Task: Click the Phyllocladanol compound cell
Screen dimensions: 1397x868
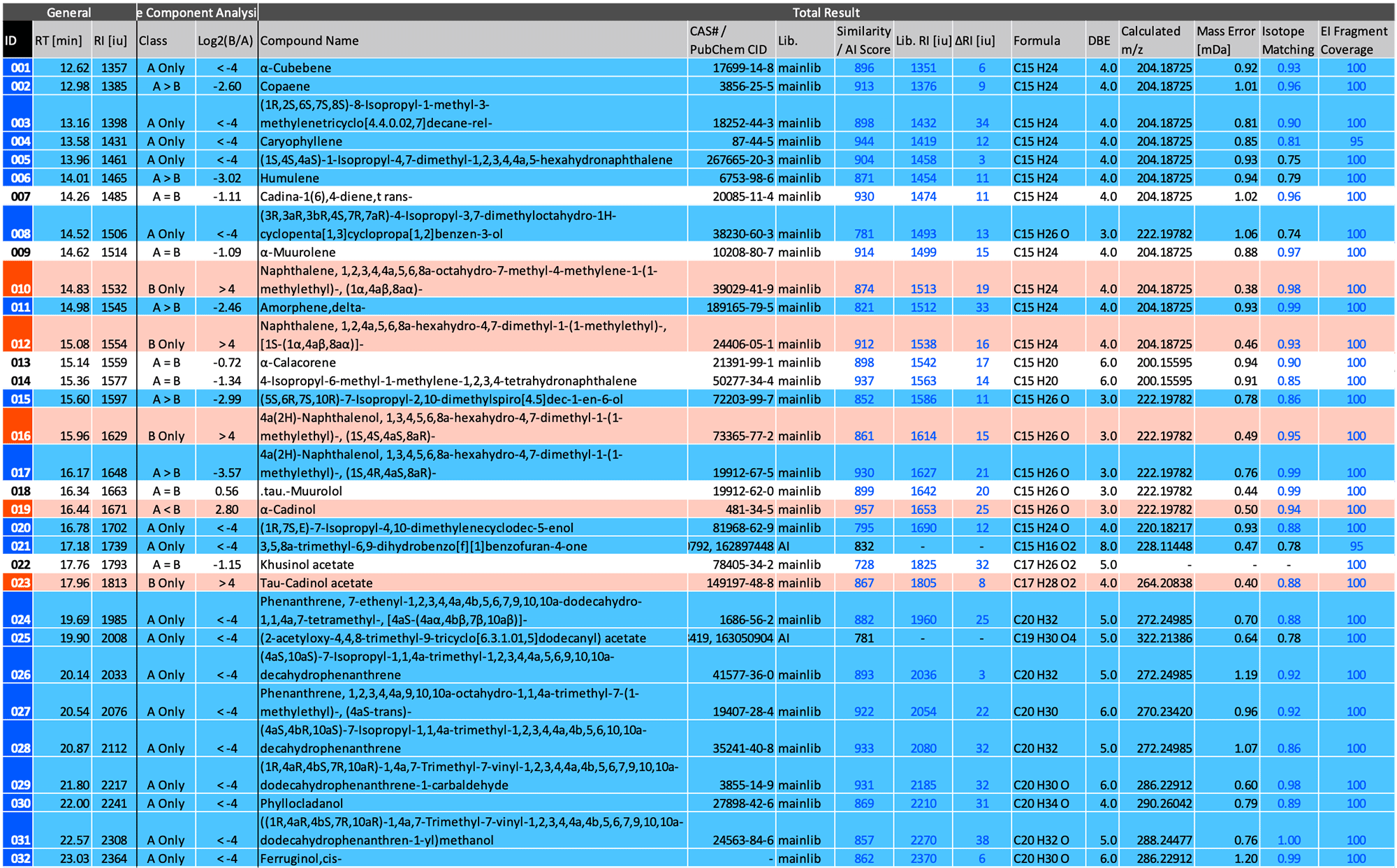Action: [301, 804]
